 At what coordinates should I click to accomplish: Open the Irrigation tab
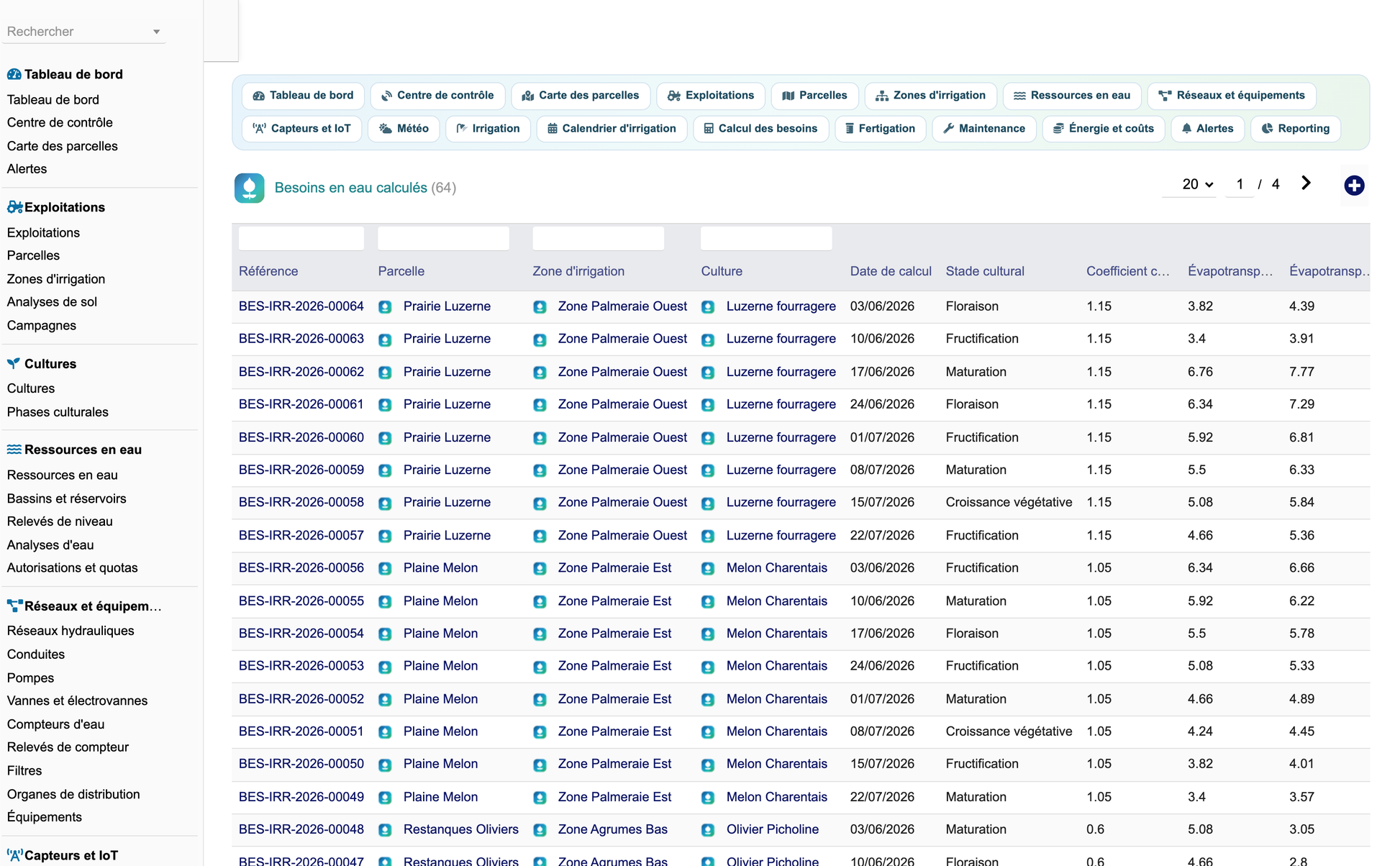[488, 129]
